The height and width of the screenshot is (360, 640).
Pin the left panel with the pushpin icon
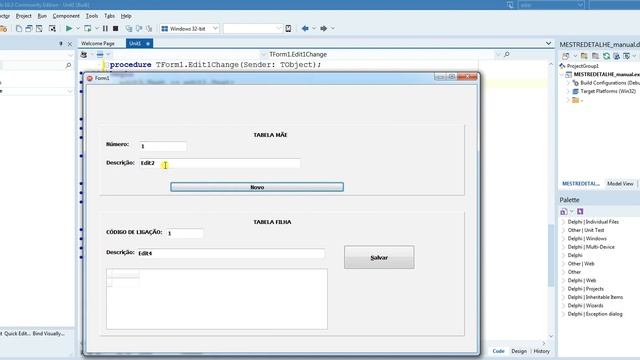pos(61,44)
